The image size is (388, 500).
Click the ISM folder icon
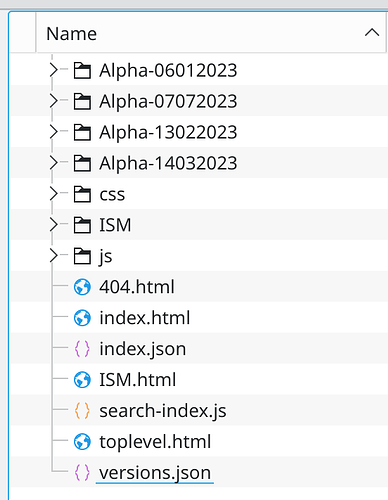pyautogui.click(x=82, y=225)
